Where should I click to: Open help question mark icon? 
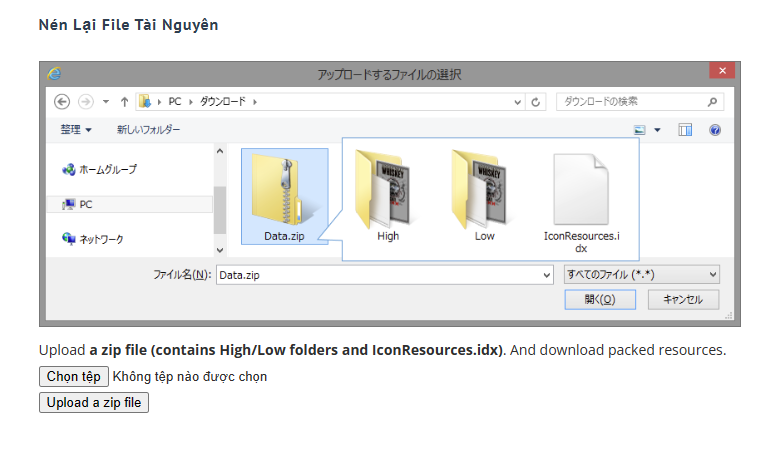click(715, 130)
